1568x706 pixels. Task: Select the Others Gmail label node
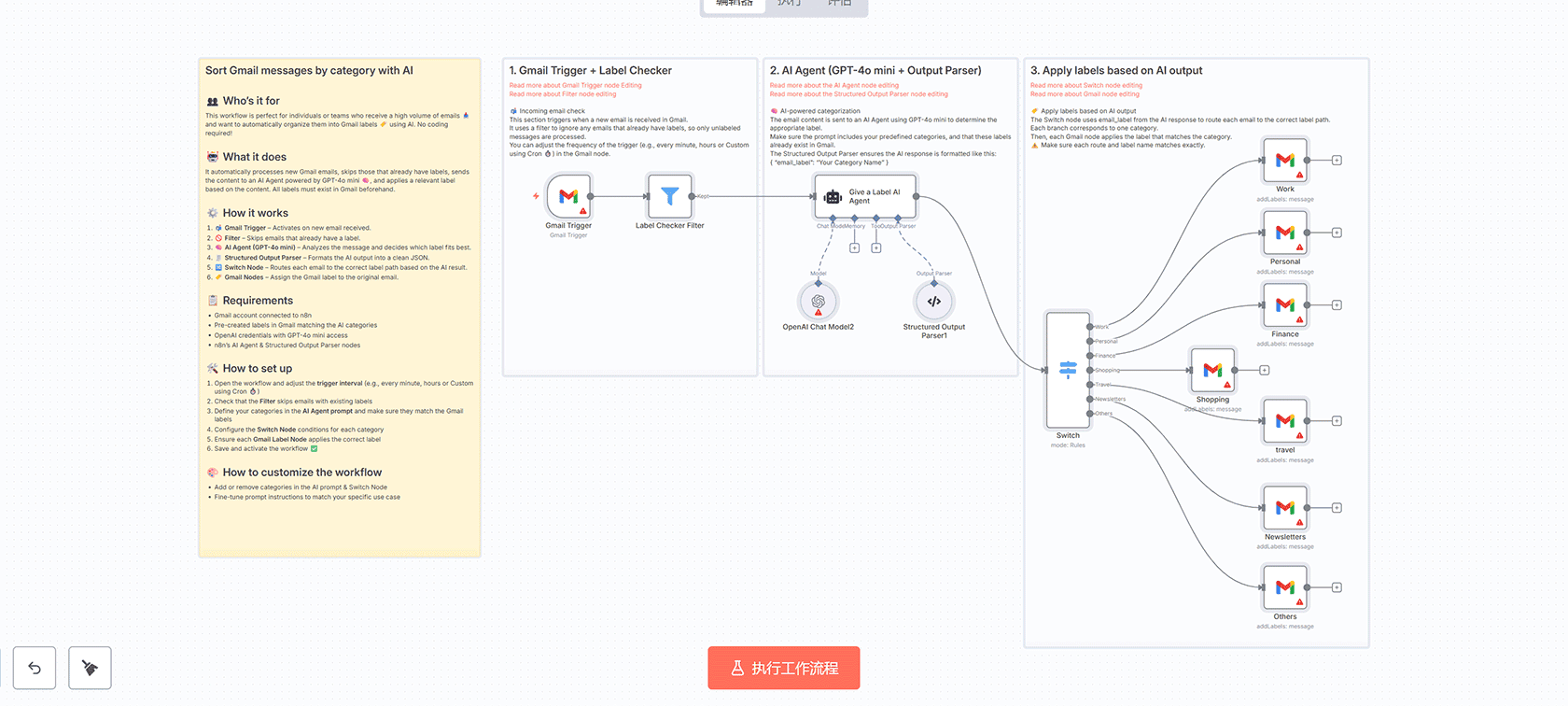[x=1285, y=587]
